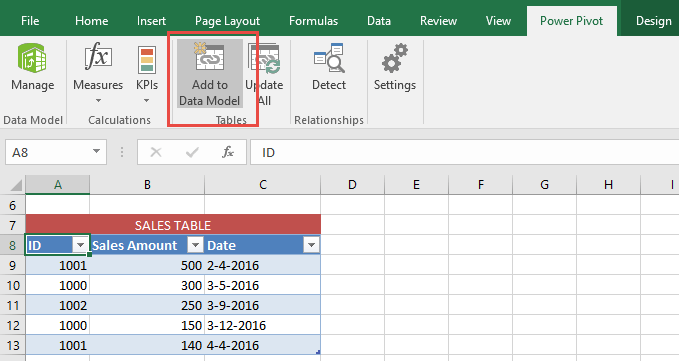The width and height of the screenshot is (679, 361).
Task: Select row 12 header
Action: tap(13, 325)
